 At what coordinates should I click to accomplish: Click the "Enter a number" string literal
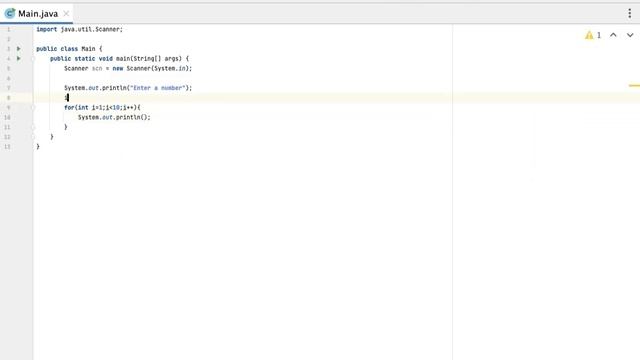pos(158,88)
